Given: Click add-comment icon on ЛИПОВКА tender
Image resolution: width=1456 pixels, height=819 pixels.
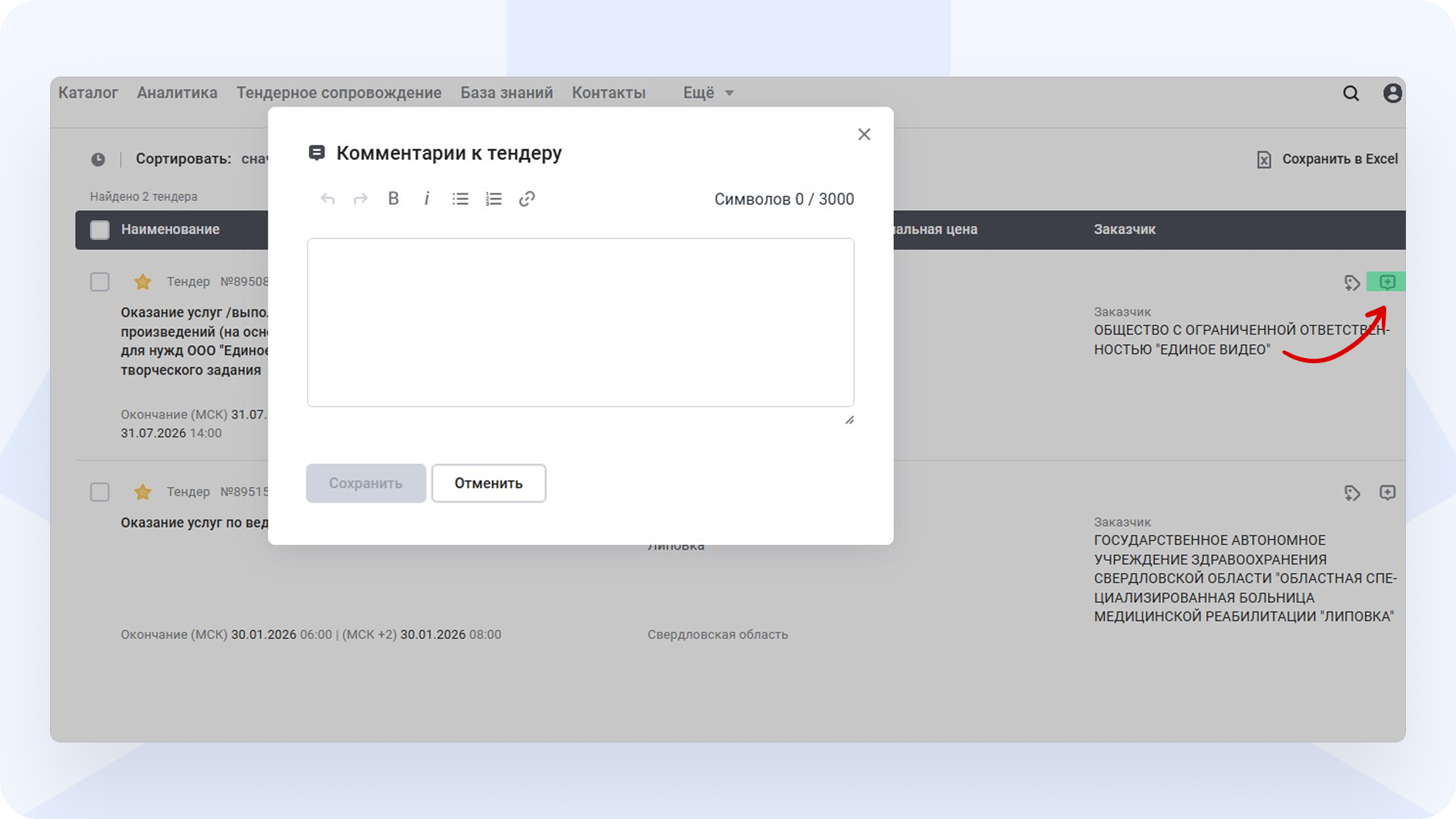Looking at the screenshot, I should click(1387, 493).
